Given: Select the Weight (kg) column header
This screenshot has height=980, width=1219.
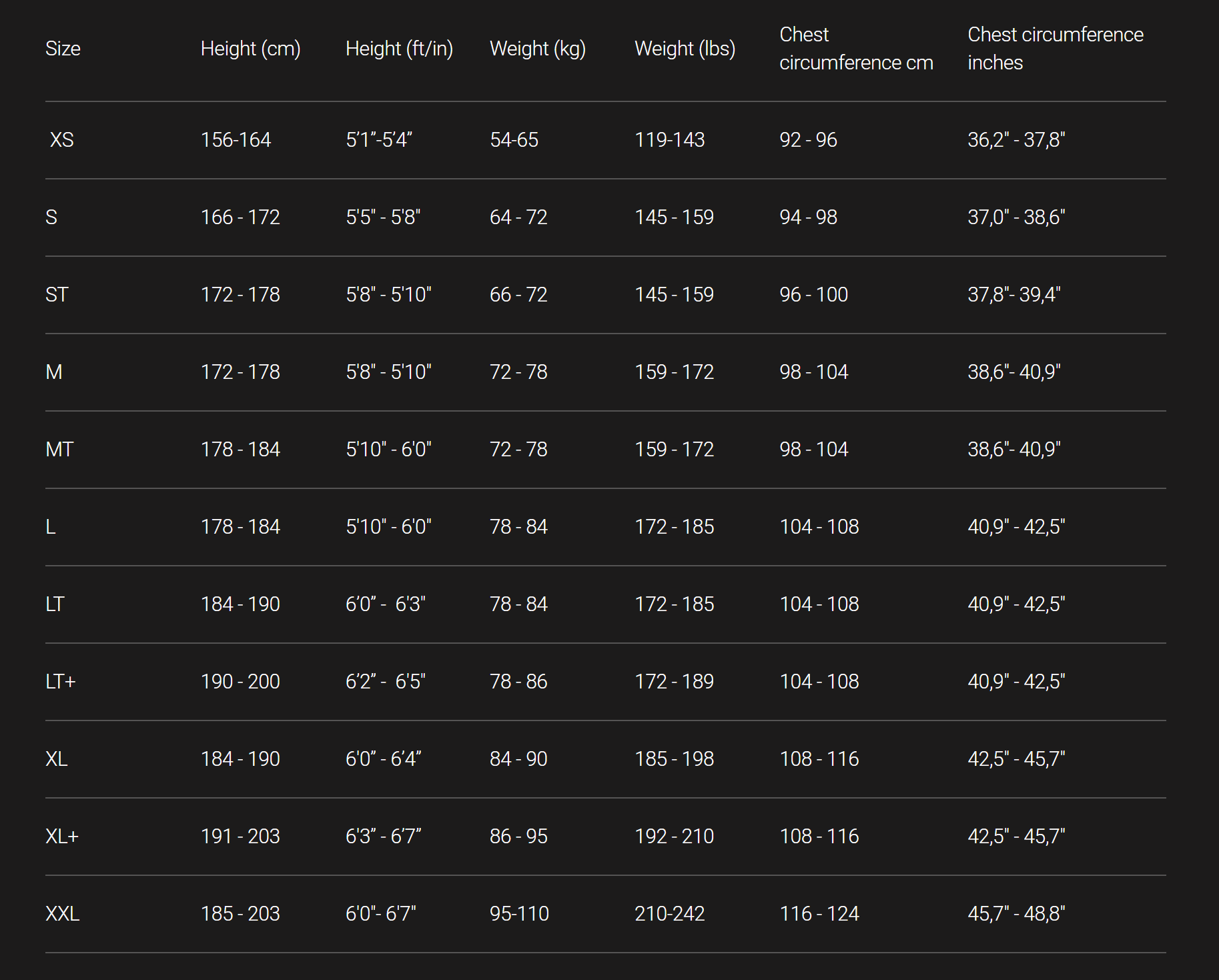Looking at the screenshot, I should (537, 49).
